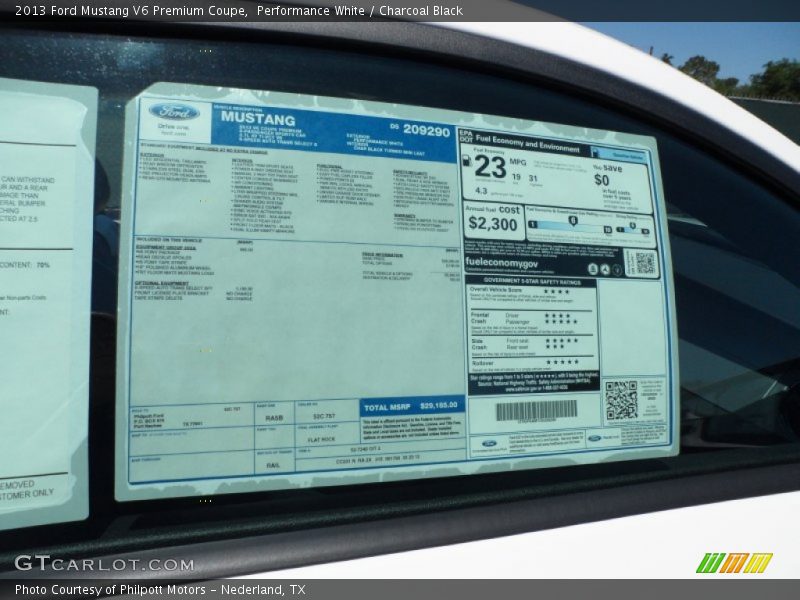This screenshot has height=600, width=800.
Task: Click the smog rating bar
Action: coord(633,229)
